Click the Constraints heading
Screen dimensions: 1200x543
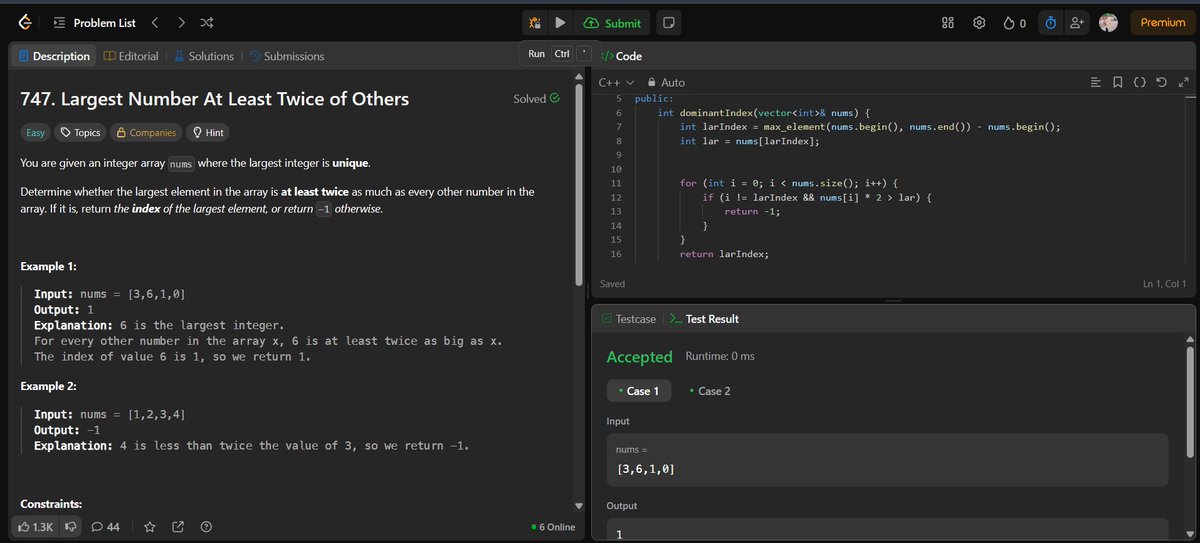pos(51,503)
